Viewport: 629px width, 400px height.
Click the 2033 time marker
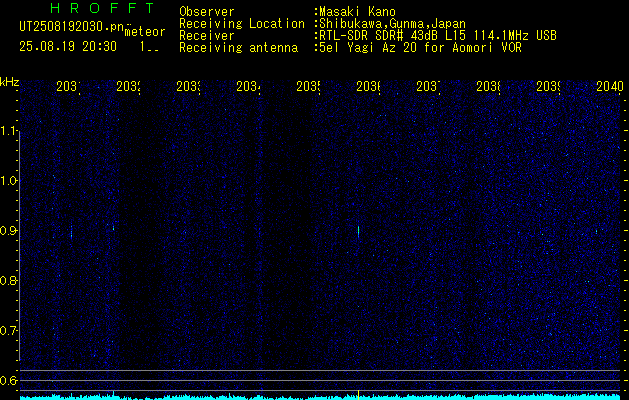(x=188, y=86)
